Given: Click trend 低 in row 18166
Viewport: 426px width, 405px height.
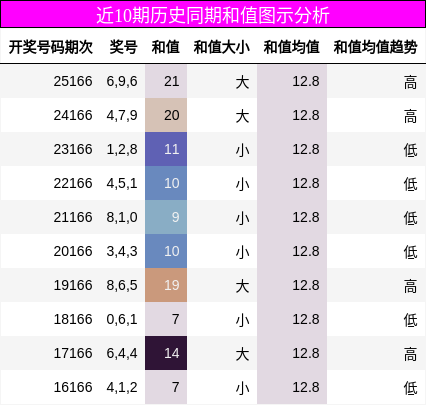Looking at the screenshot, I should pos(410,320).
